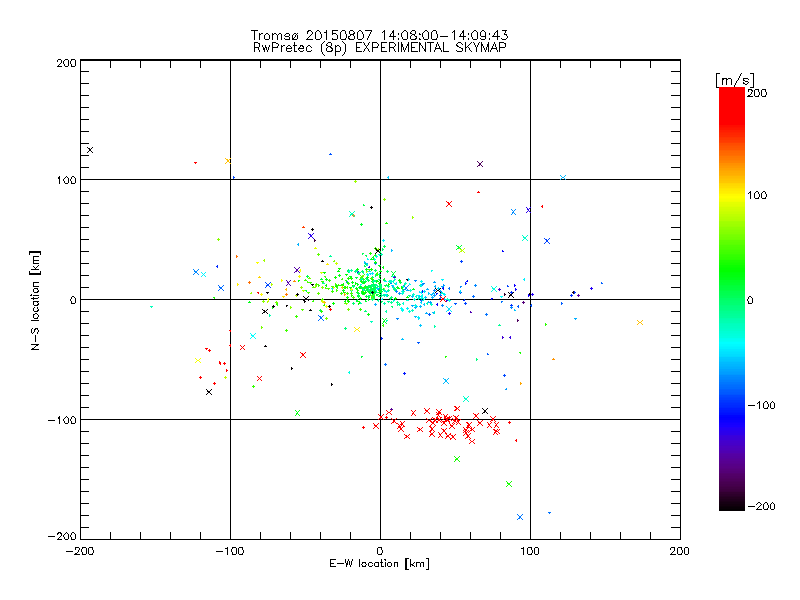
Task: Click the green X marker just below red cluster
Action: 457,459
